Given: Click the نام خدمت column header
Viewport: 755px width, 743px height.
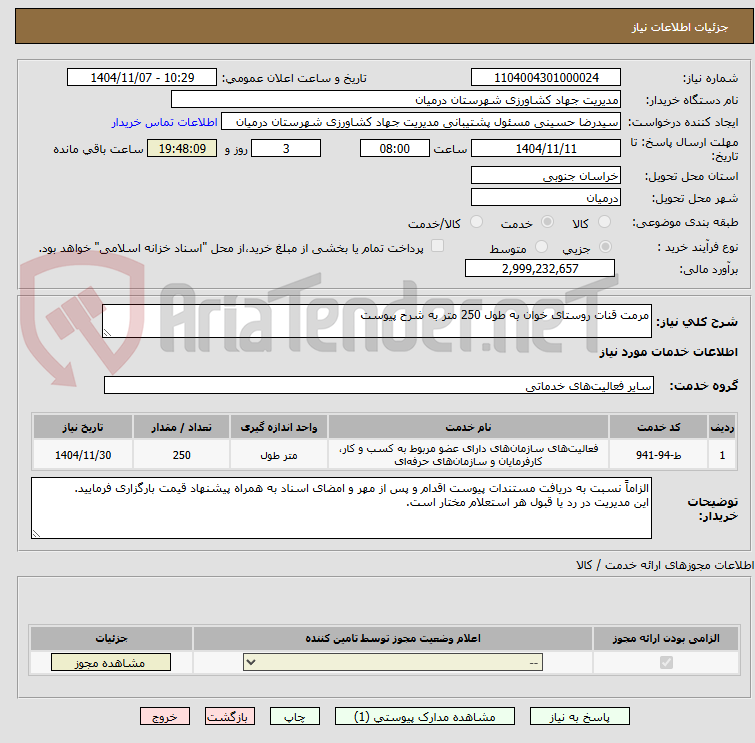Looking at the screenshot, I should tap(469, 427).
